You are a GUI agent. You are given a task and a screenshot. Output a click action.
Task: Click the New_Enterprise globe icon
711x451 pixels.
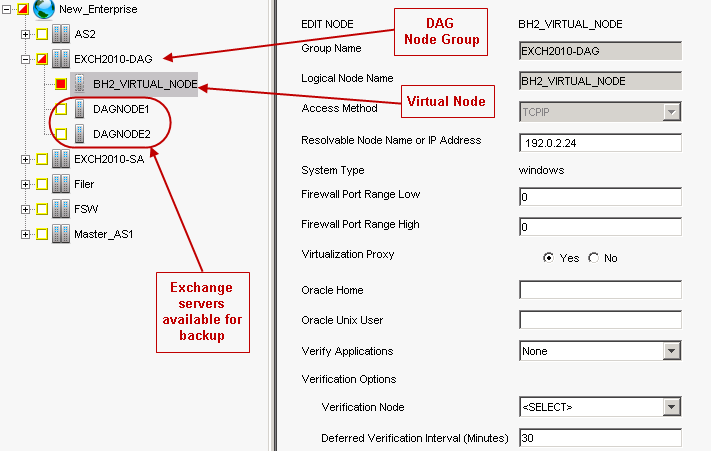click(x=43, y=10)
